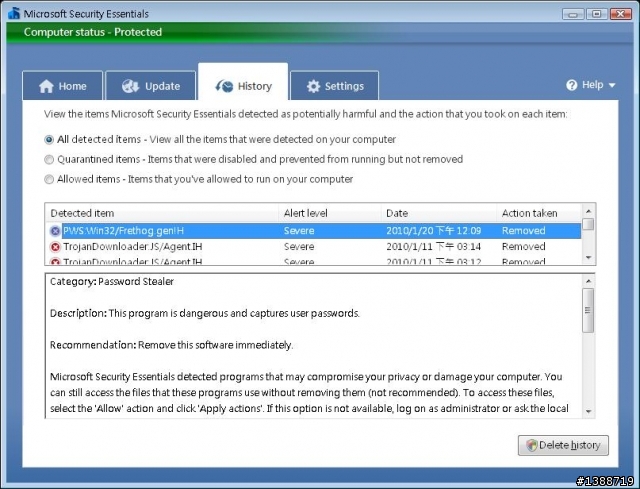Image resolution: width=640 pixels, height=489 pixels.
Task: Sort by Action taken column header
Action: (x=539, y=213)
